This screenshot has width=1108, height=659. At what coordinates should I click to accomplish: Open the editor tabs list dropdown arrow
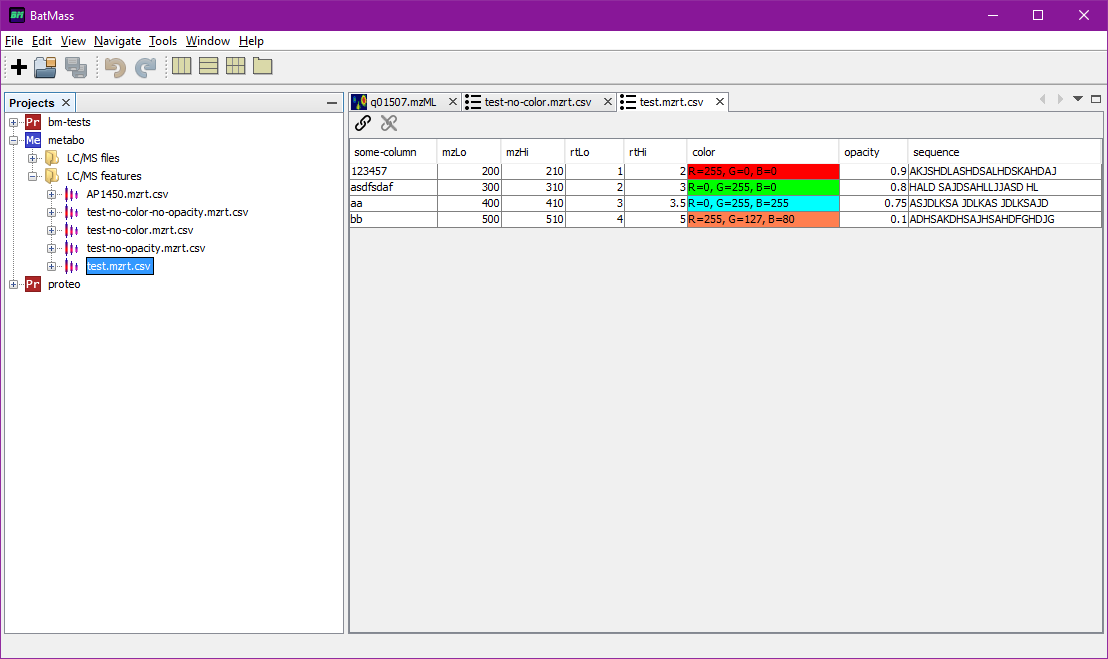1078,99
